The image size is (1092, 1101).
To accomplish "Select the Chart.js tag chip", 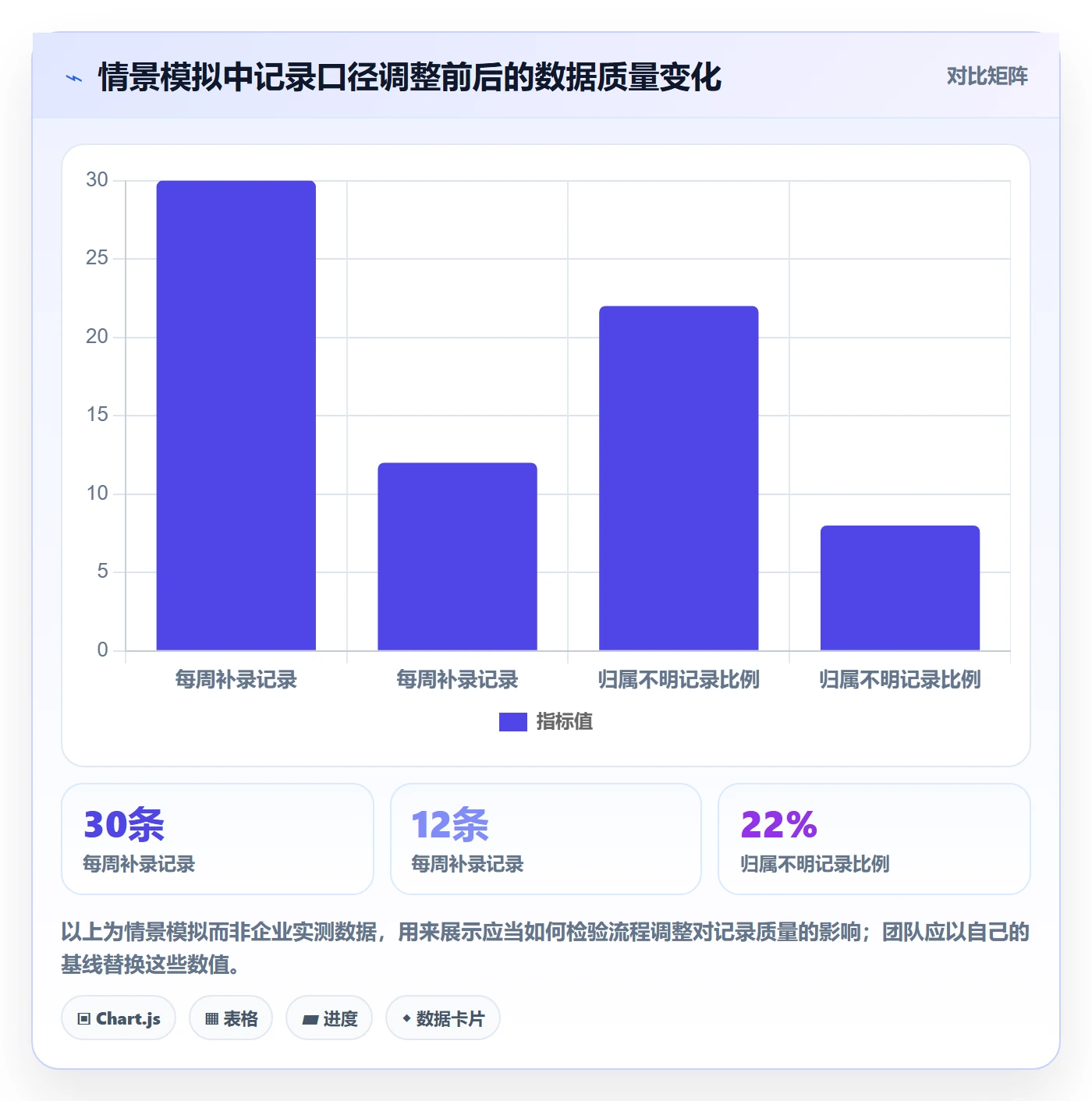I will click(x=119, y=1018).
